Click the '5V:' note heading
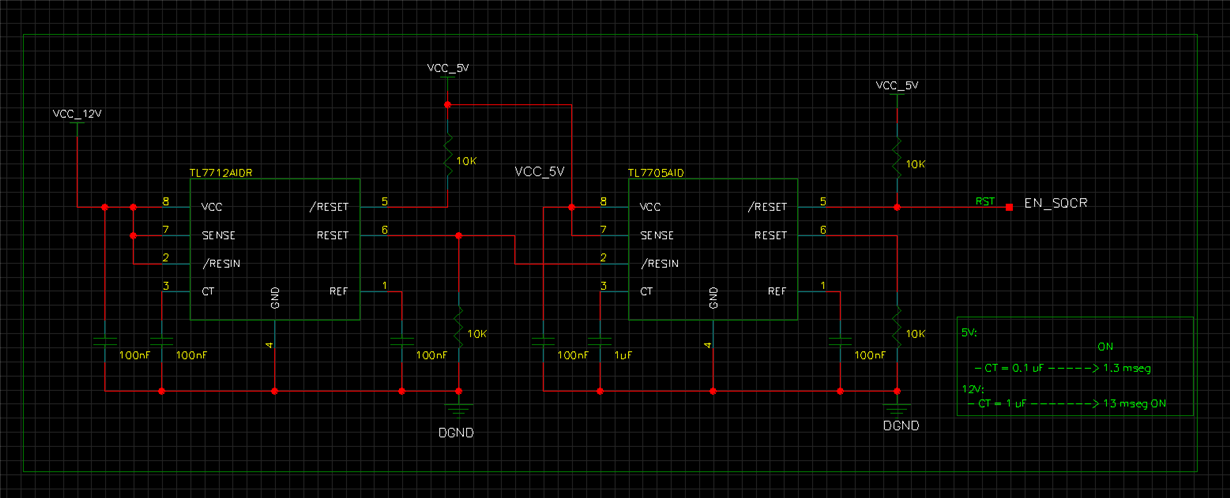 (969, 331)
